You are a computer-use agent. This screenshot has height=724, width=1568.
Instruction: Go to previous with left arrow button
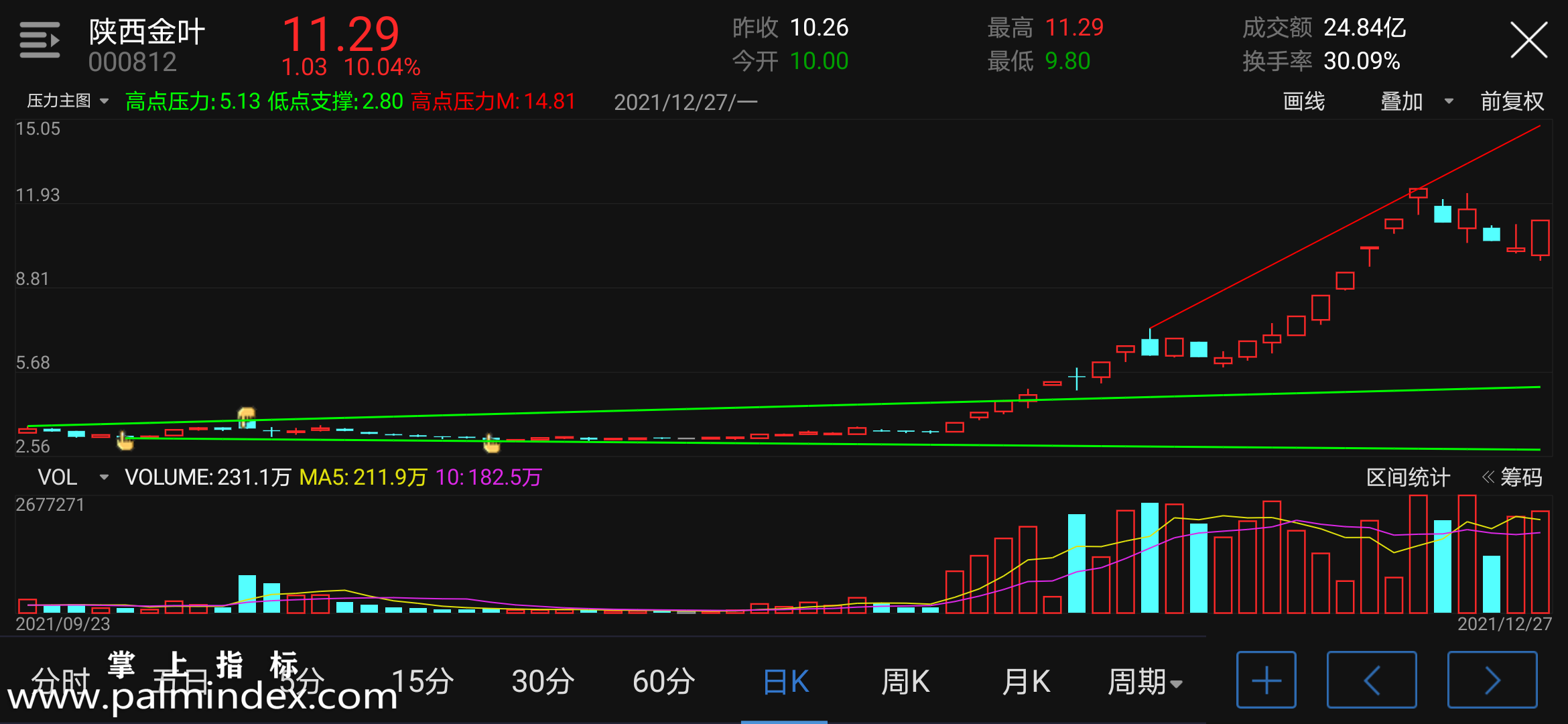[x=1372, y=680]
